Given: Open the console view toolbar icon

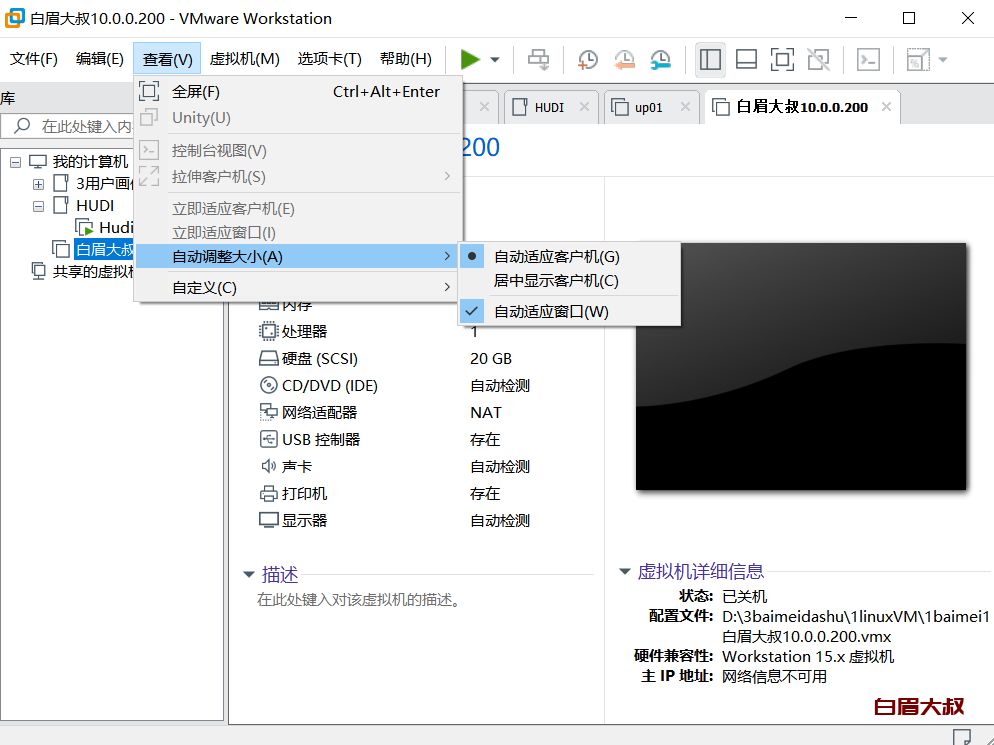Looking at the screenshot, I should coord(868,60).
